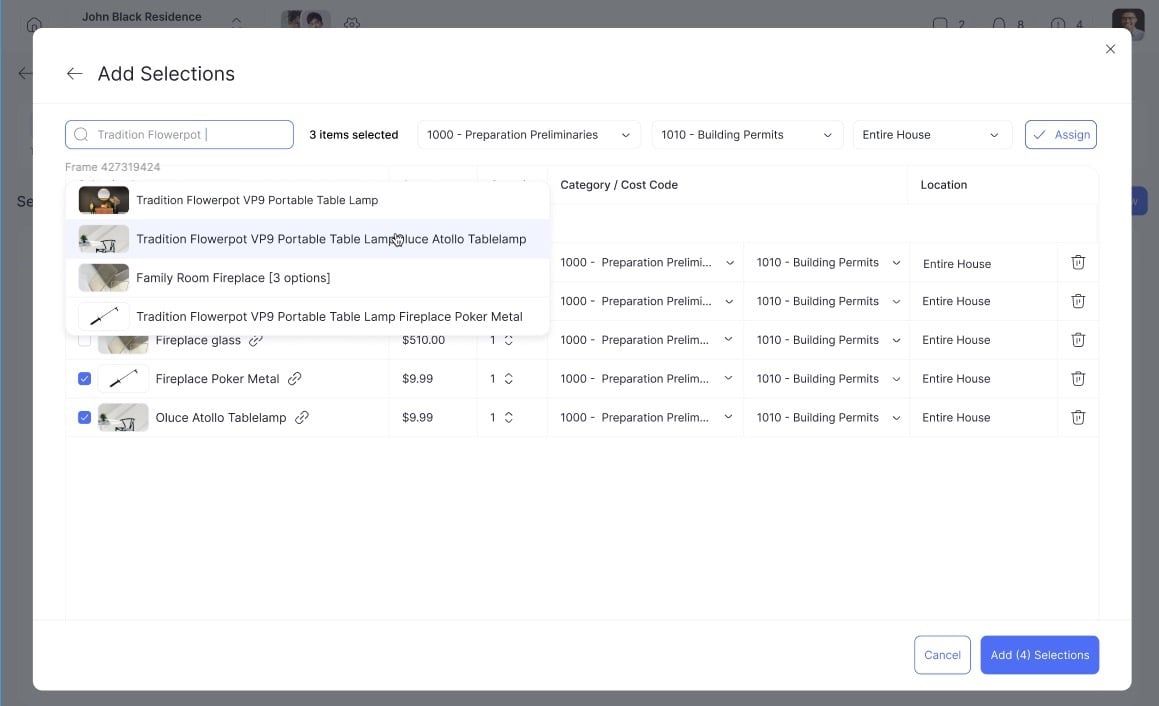Uncheck the Oluce Atollo Tablelamp checkbox
The height and width of the screenshot is (706, 1159).
(84, 417)
